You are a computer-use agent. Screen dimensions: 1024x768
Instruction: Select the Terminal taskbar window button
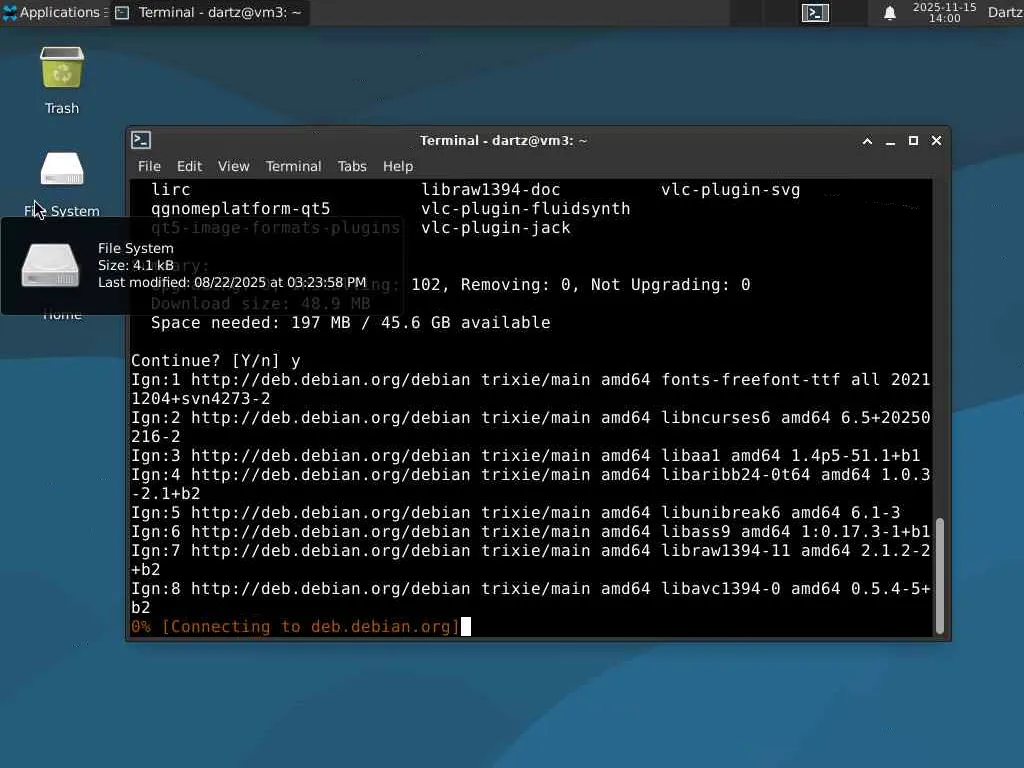pos(209,12)
